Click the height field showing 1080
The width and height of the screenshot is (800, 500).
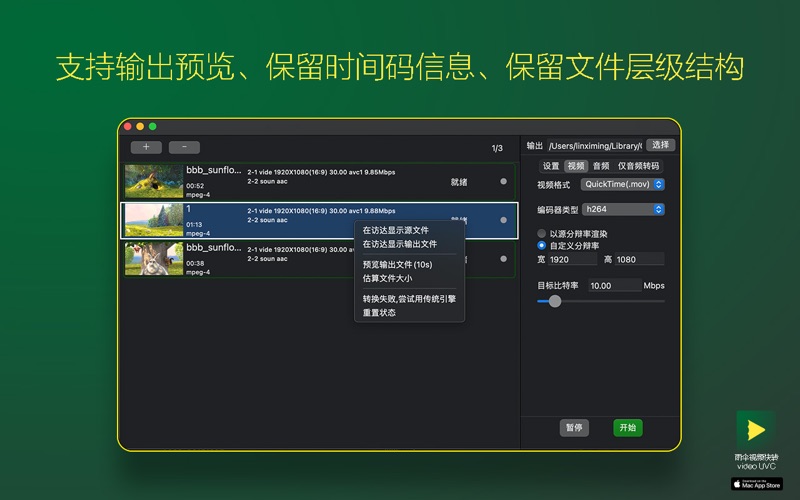(x=639, y=259)
